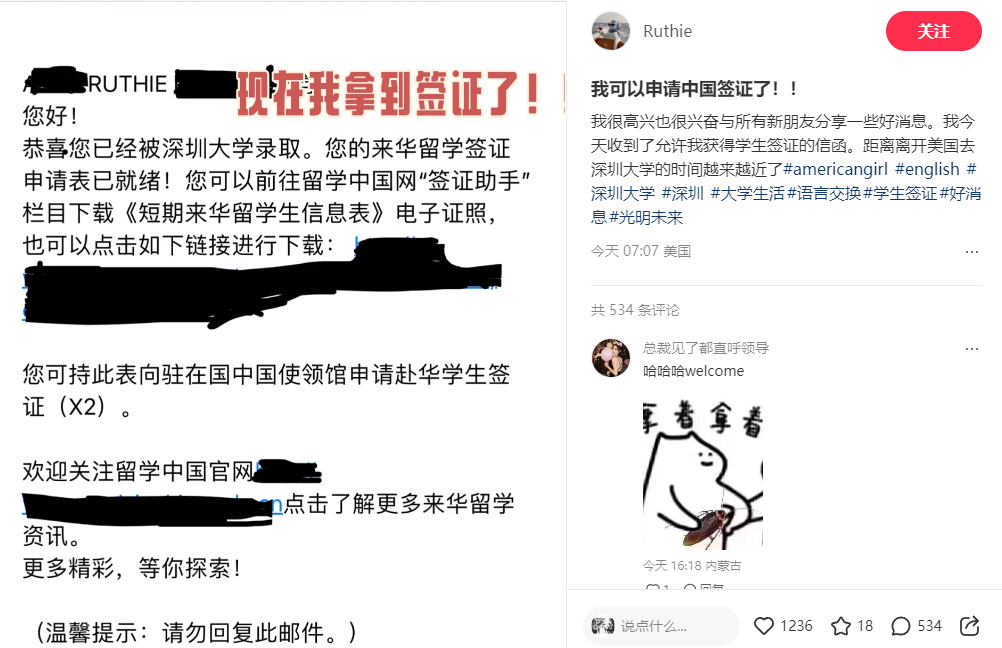The width and height of the screenshot is (1002, 648).
Task: Open the #americangirl hashtag
Action: pos(835,169)
